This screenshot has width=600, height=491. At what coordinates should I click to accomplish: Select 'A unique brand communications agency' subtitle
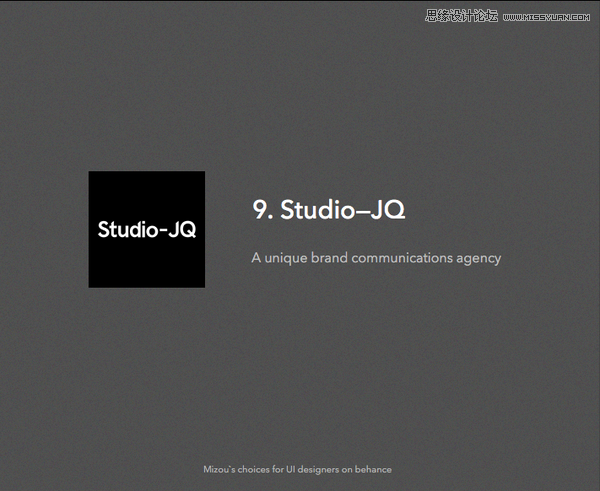pyautogui.click(x=376, y=258)
